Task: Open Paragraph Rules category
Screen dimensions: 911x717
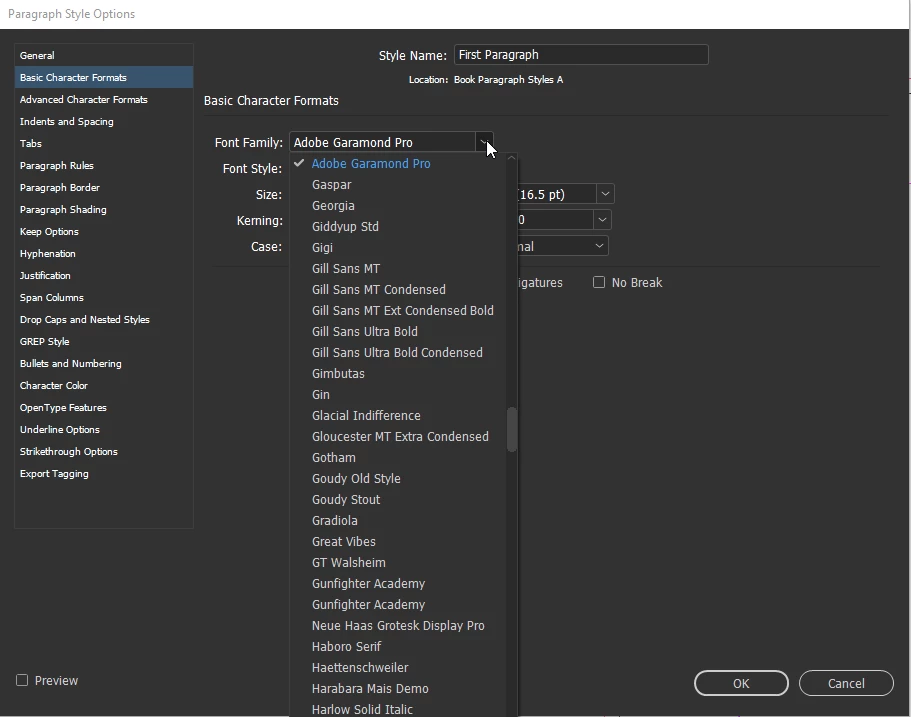Action: 103,166
